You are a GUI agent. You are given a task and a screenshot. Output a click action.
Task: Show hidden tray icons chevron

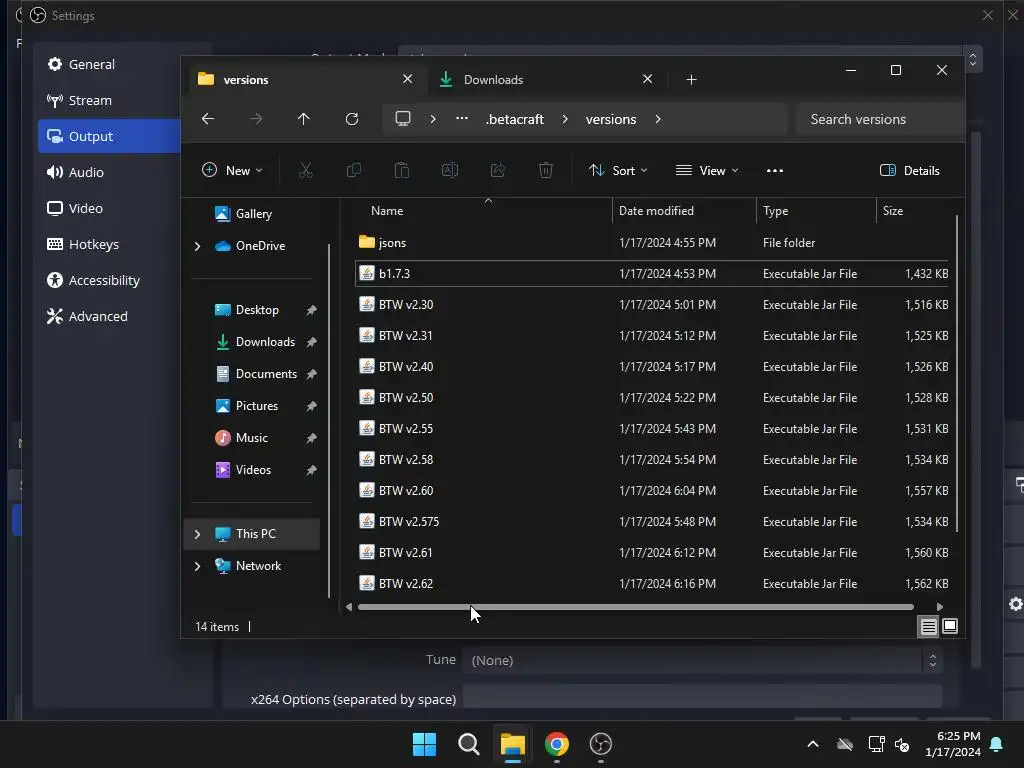(x=813, y=744)
